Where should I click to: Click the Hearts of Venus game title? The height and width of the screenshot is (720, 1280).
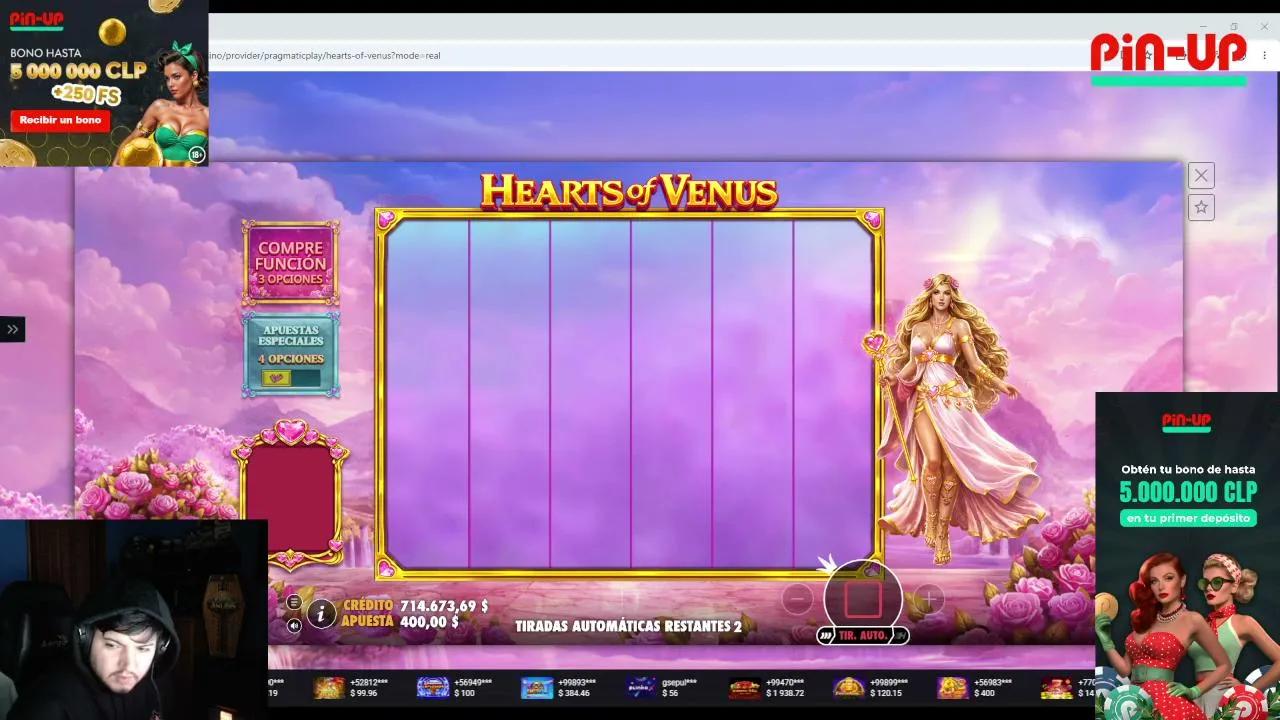click(629, 191)
